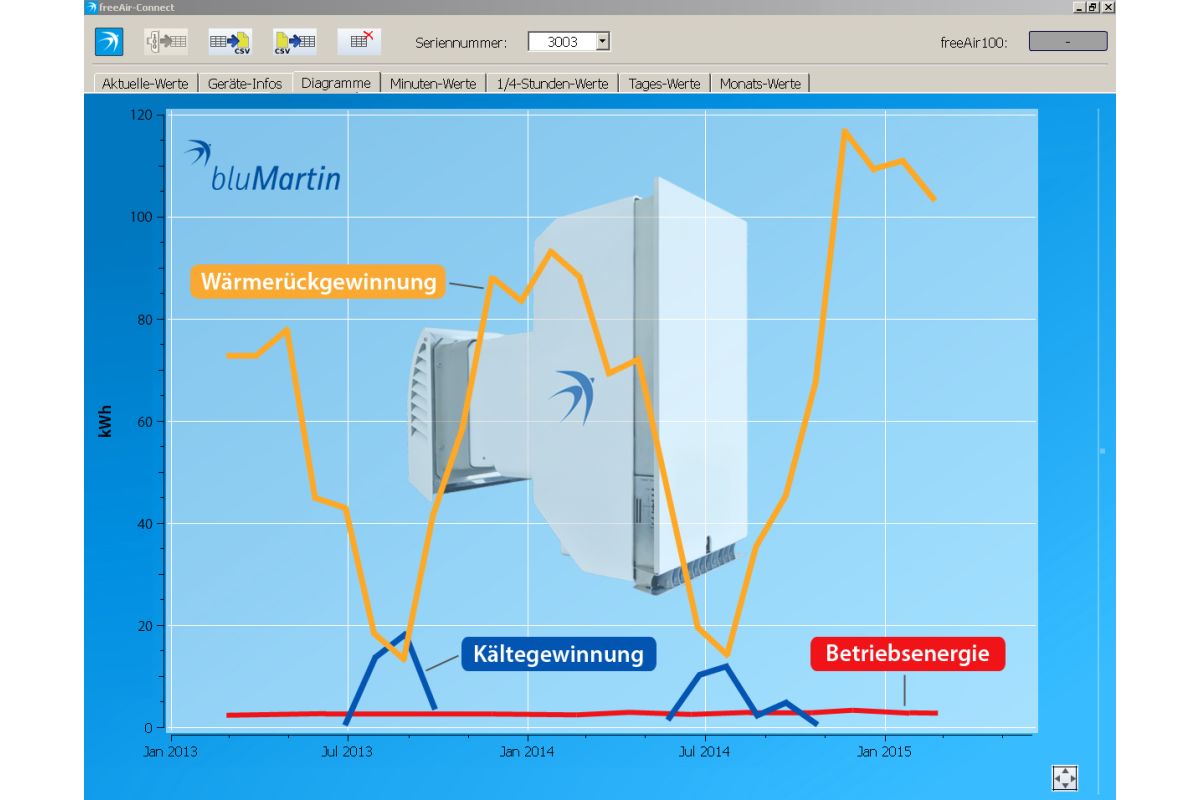
Task: Restore the window using title bar button
Action: pyautogui.click(x=1092, y=7)
